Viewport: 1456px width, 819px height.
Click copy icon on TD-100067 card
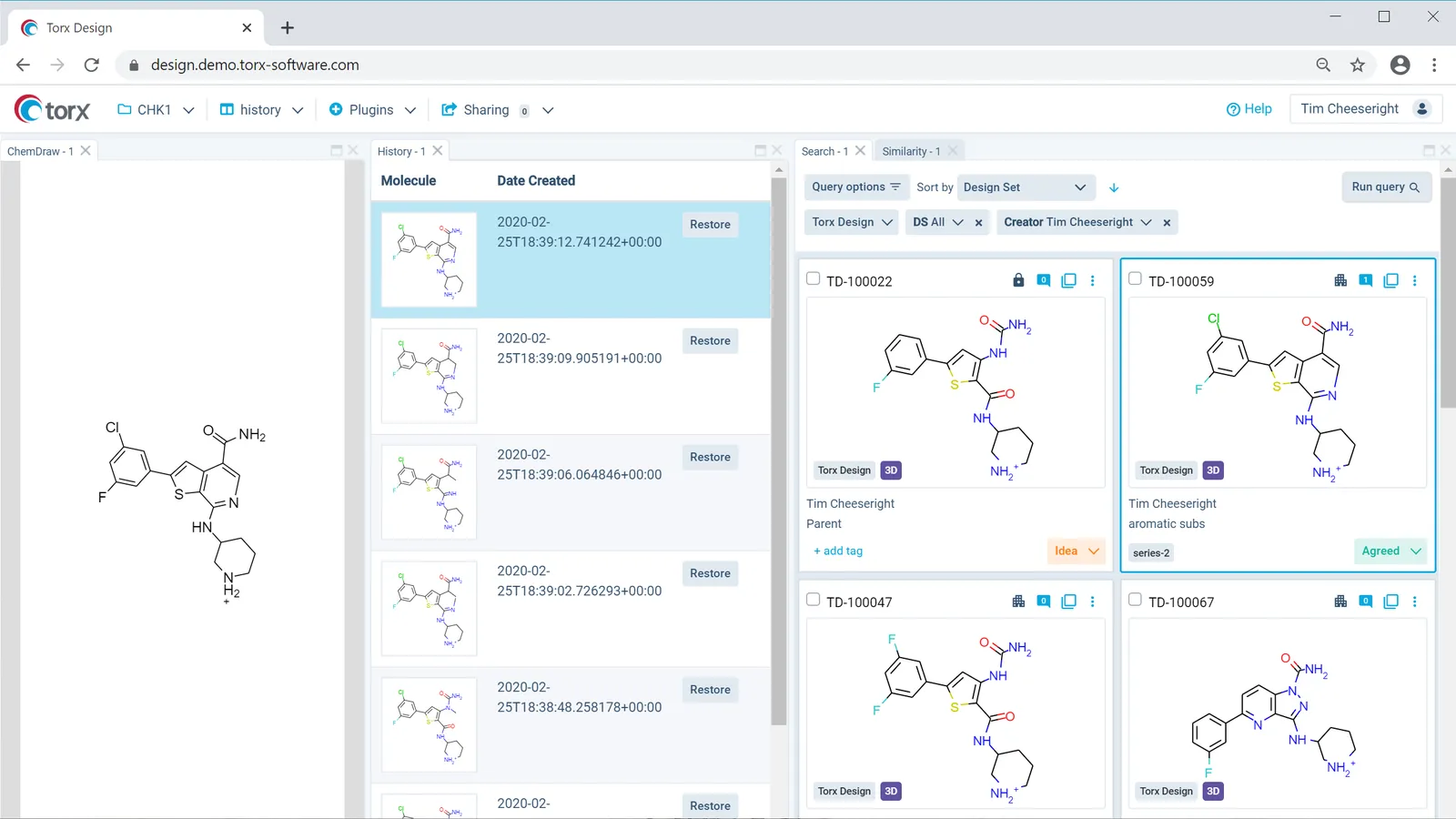pyautogui.click(x=1391, y=601)
